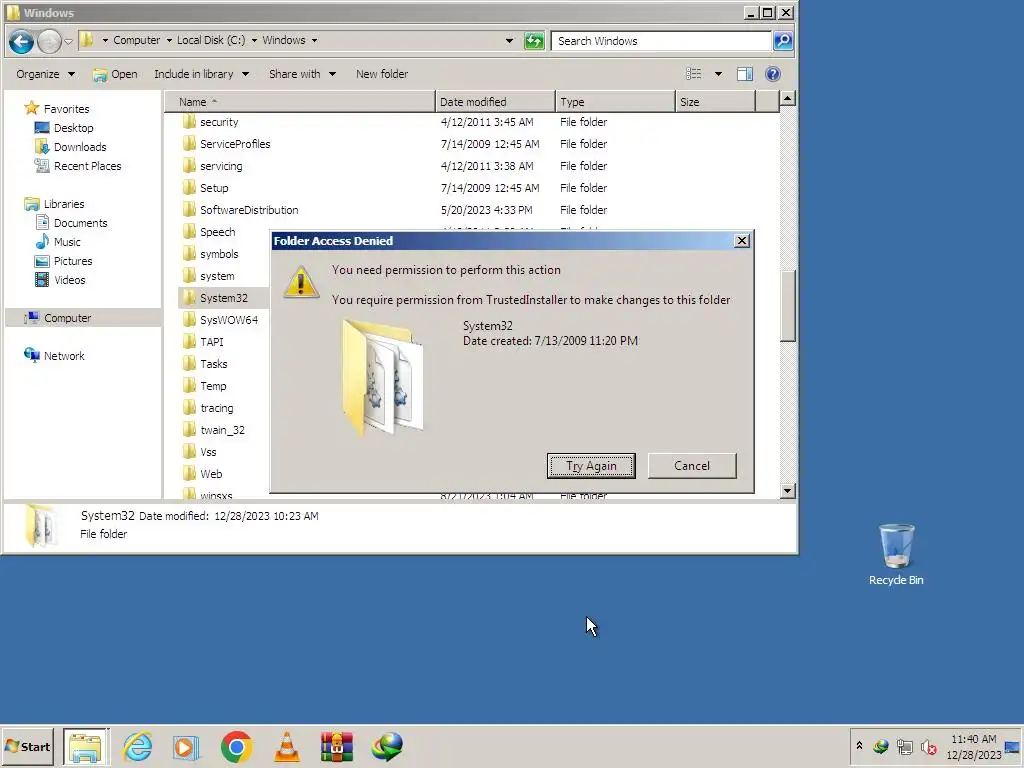Show hidden tray icons arrow
The width and height of the screenshot is (1024, 768).
pyautogui.click(x=859, y=746)
